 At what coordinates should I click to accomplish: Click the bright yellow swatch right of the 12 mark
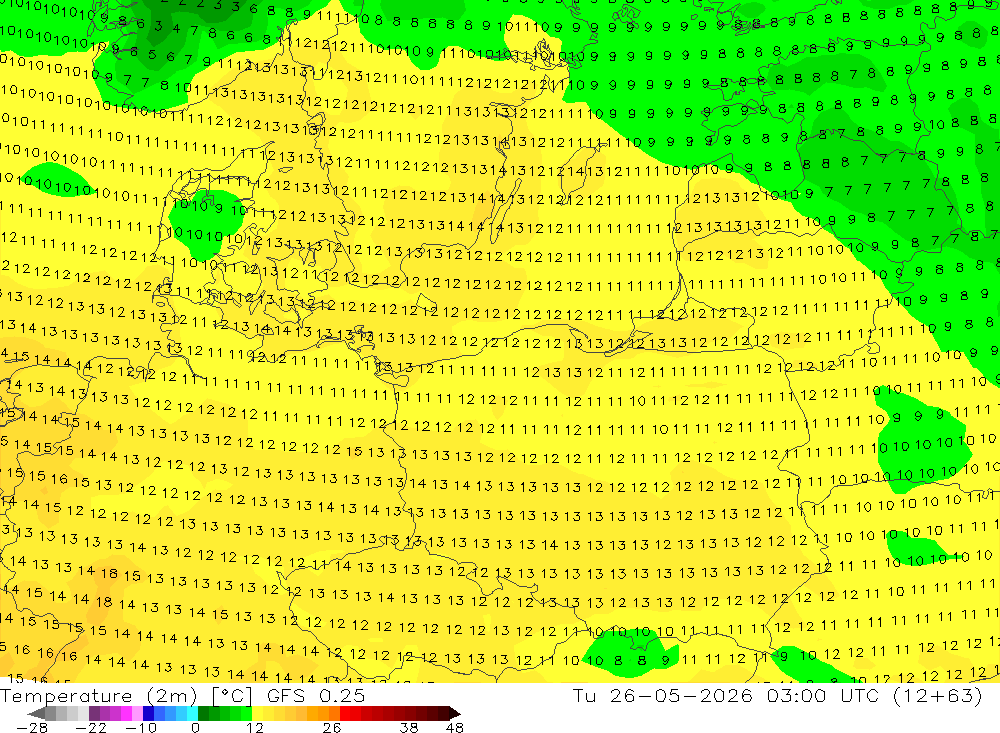tap(258, 713)
